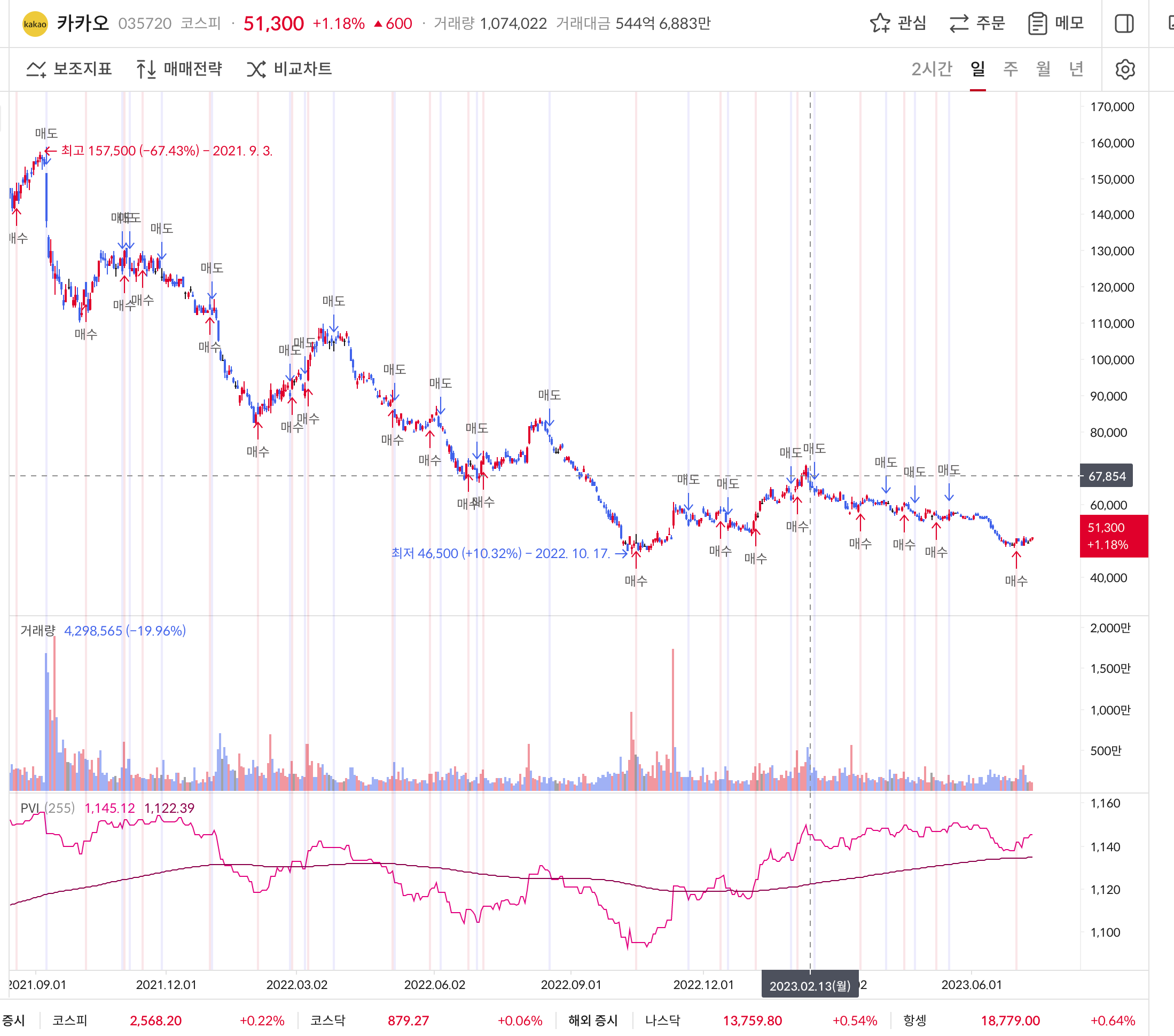Click the KOSPI value 2,568.20
The width and height of the screenshot is (1174, 1036).
point(155,1020)
